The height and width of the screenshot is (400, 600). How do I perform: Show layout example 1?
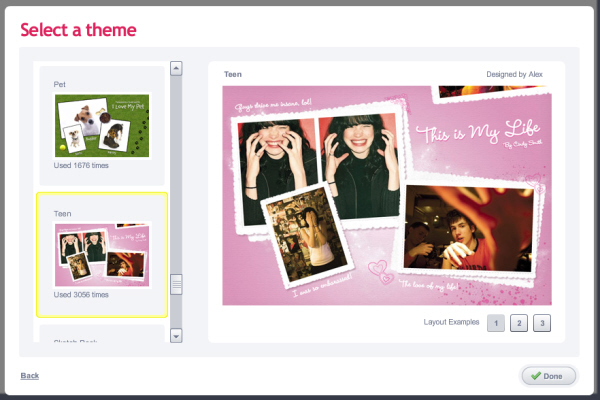pyautogui.click(x=496, y=323)
